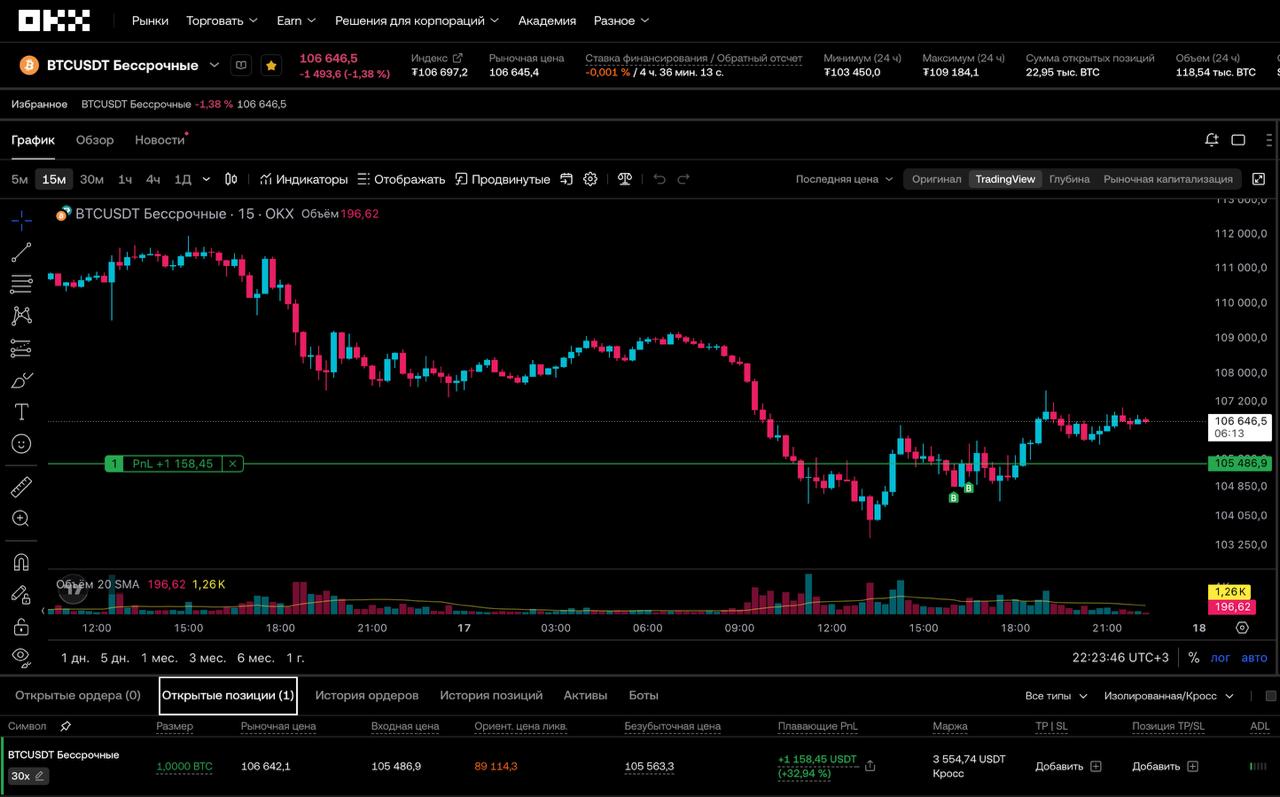Viewport: 1280px width, 797px height.
Task: Select the trend line drawing tool
Action: (21, 252)
